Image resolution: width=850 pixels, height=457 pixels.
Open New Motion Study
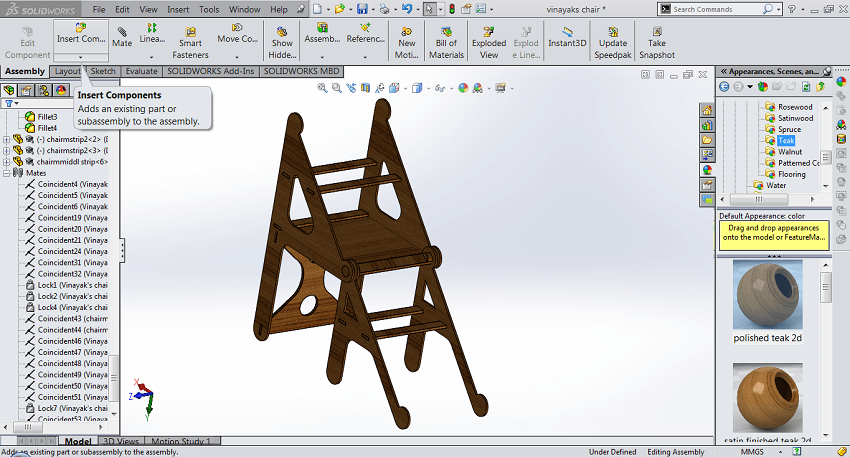[406, 43]
